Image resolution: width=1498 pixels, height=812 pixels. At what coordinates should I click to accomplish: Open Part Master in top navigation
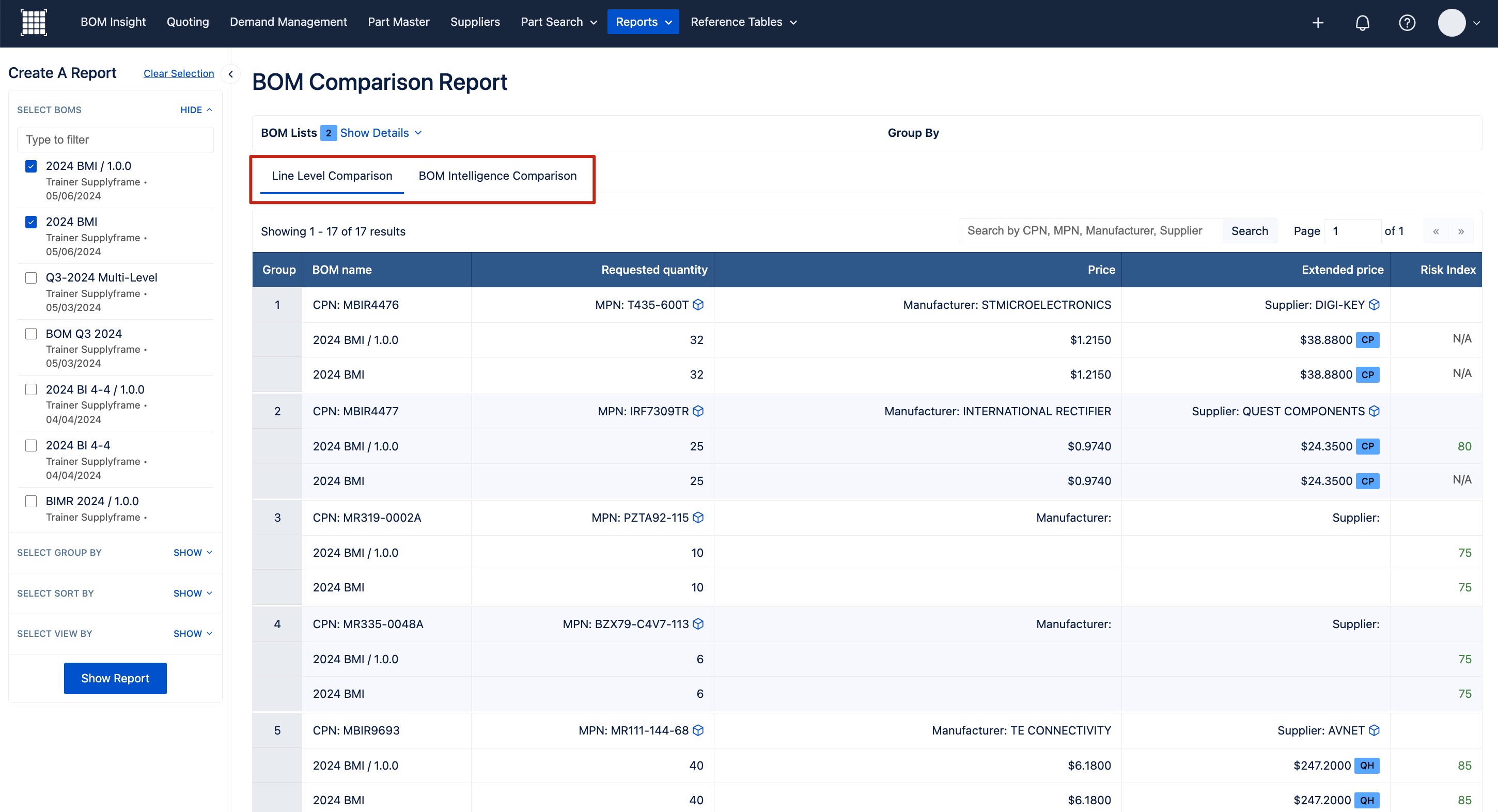point(398,22)
